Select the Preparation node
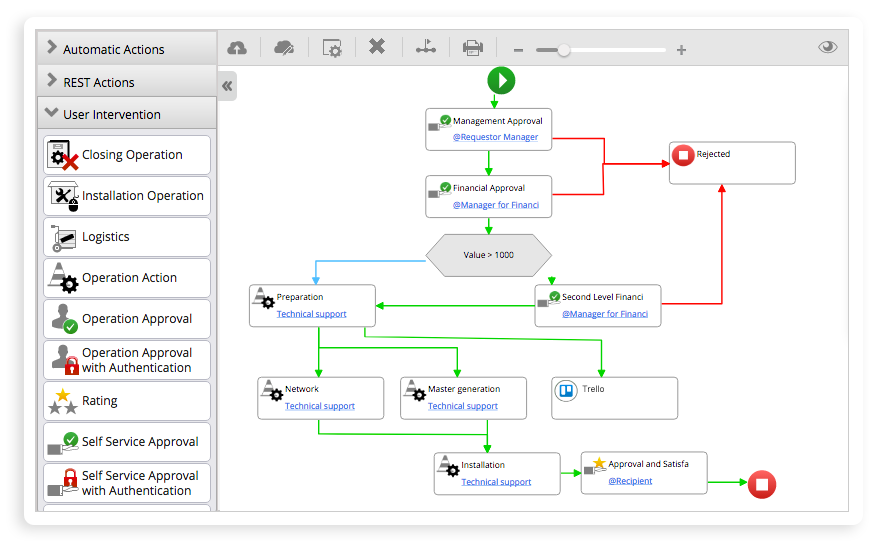Image resolution: width=886 pixels, height=547 pixels. (312, 306)
